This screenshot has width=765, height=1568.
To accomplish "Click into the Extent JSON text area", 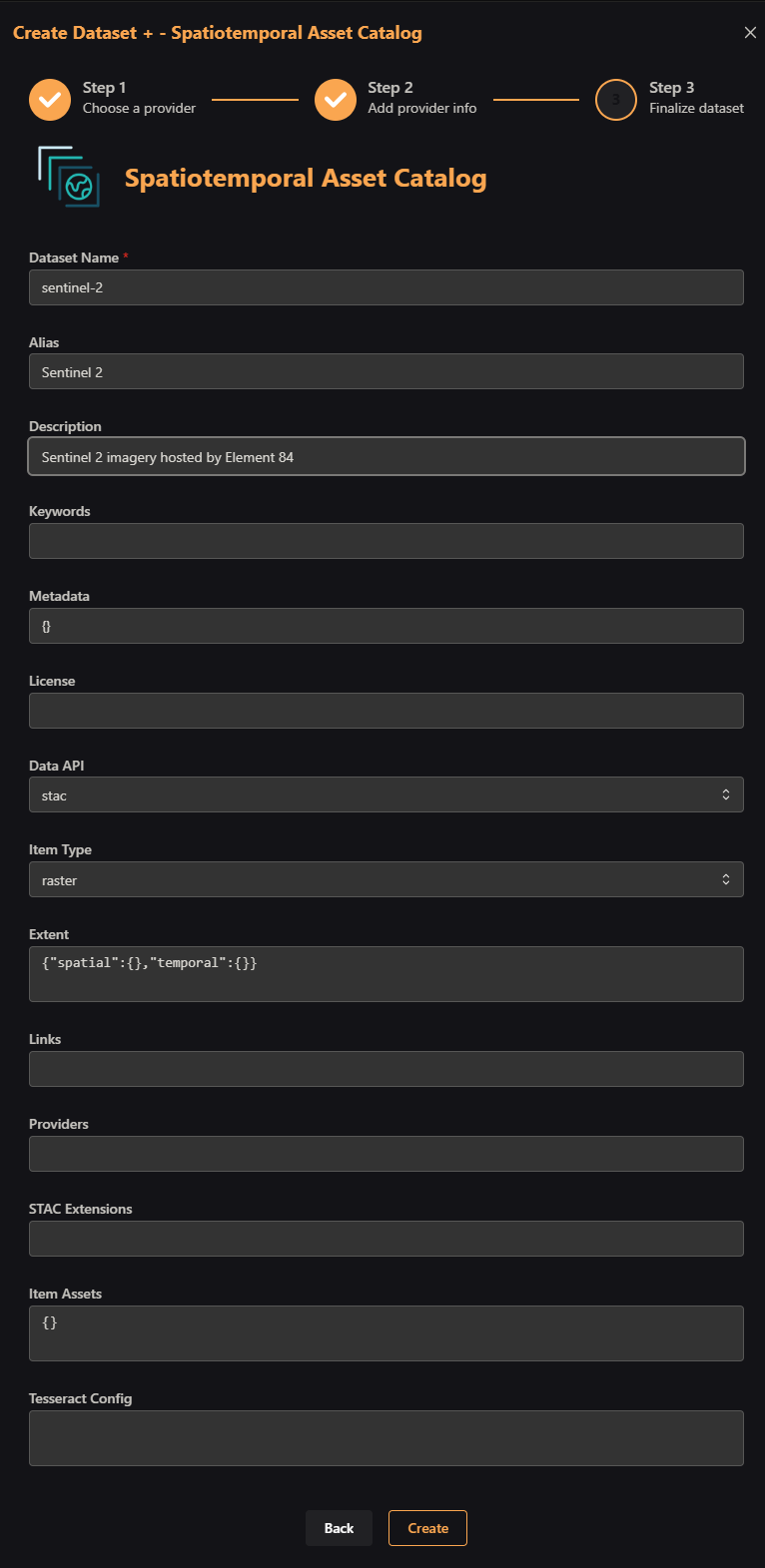I will tap(386, 974).
